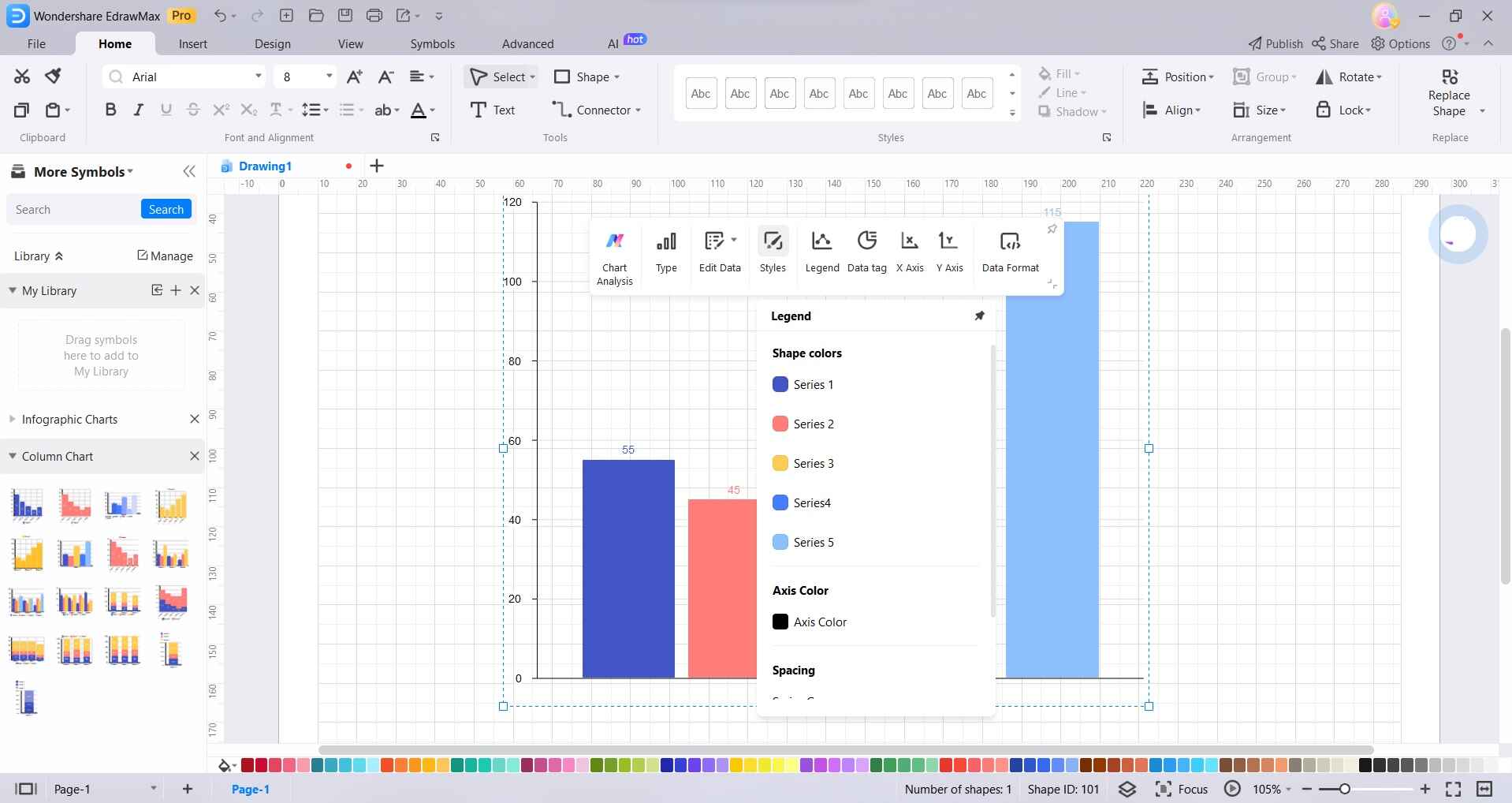Unpin the Legend panel pin toggle

tap(979, 316)
